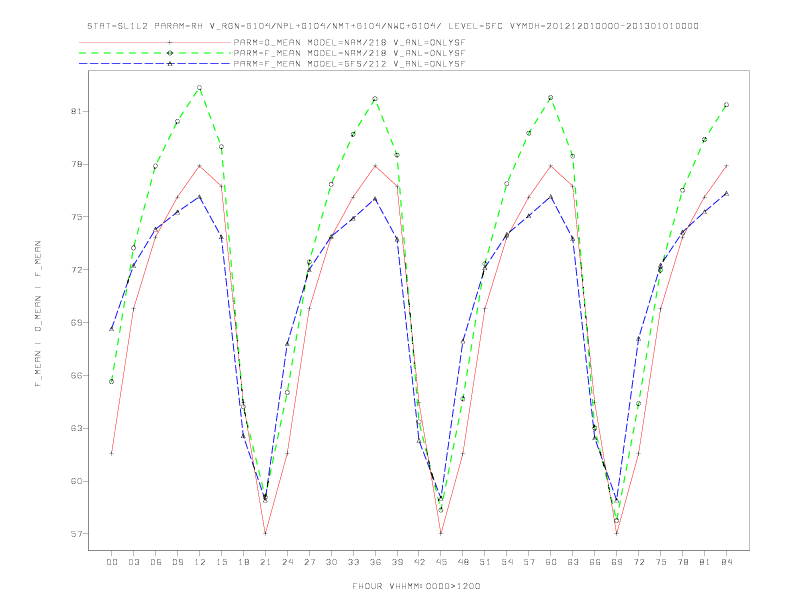Click x-axis tick label 33

pos(353,562)
